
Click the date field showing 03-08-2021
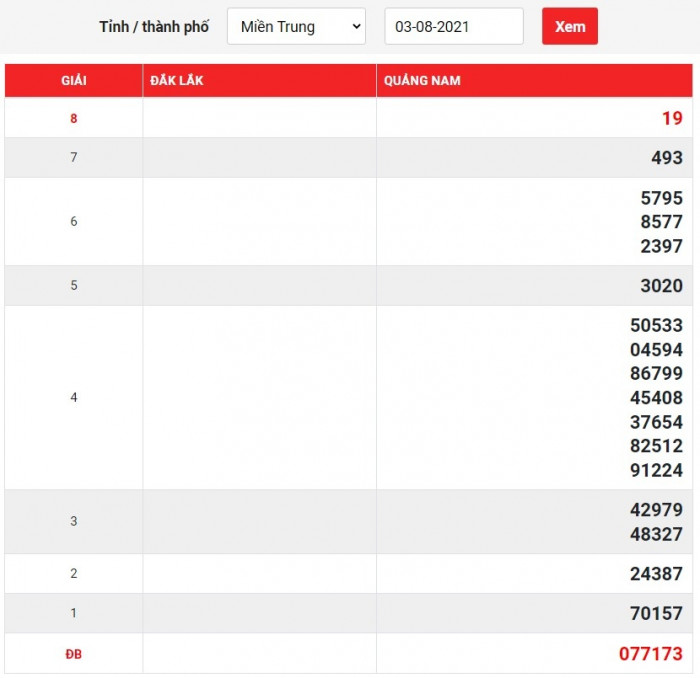[x=453, y=27]
